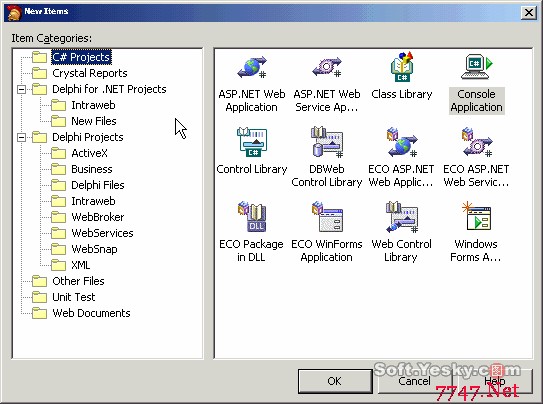Select the Unit Test category label

tap(73, 297)
